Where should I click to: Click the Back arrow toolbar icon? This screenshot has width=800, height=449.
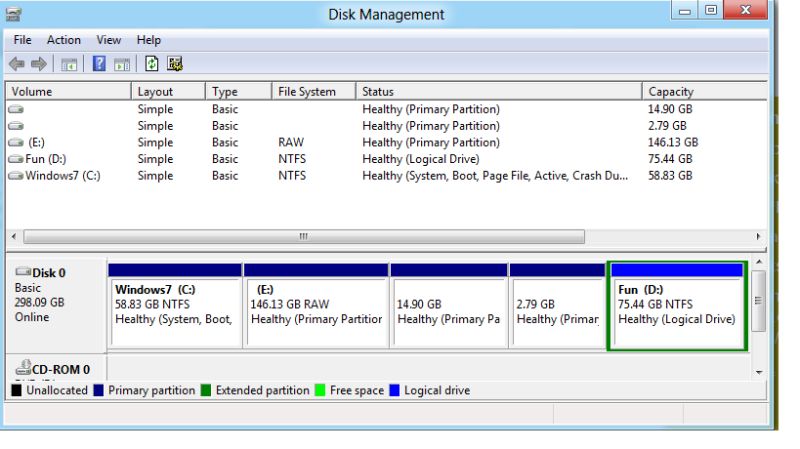coord(17,64)
